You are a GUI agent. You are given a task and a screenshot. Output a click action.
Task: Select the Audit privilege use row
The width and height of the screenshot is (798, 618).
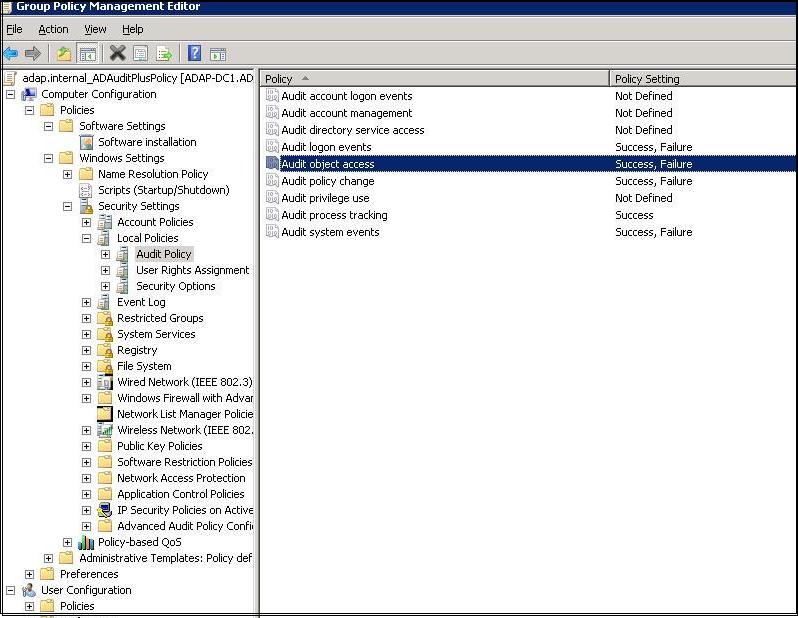529,198
